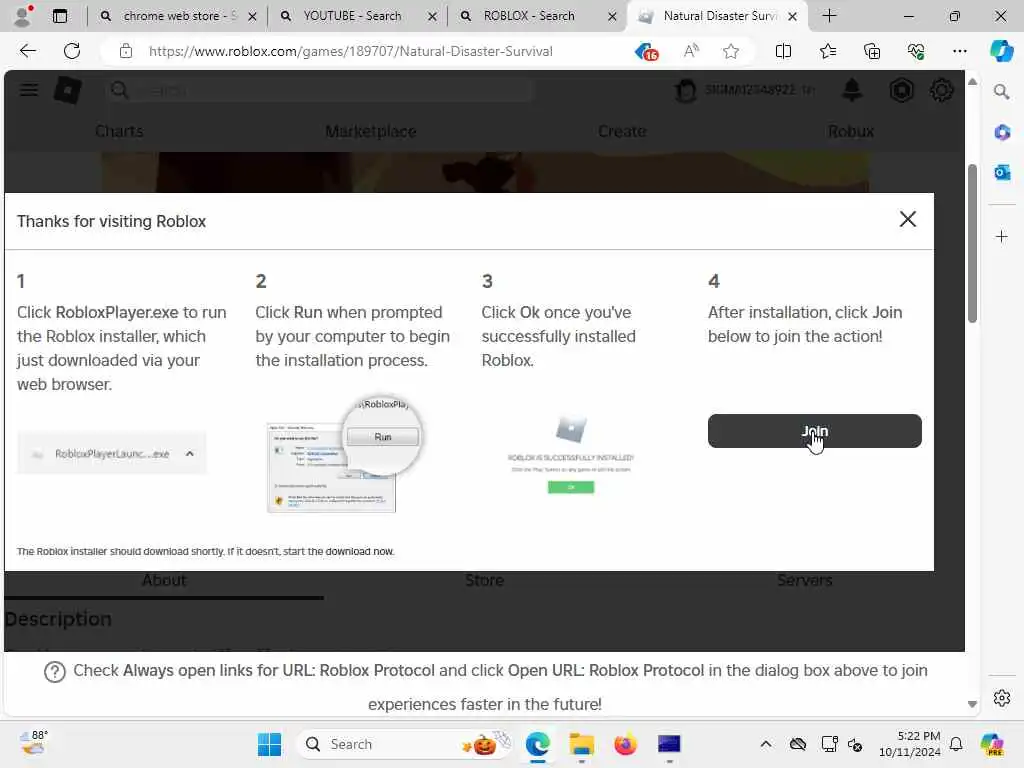Open the blue window app on taskbar

point(669,744)
